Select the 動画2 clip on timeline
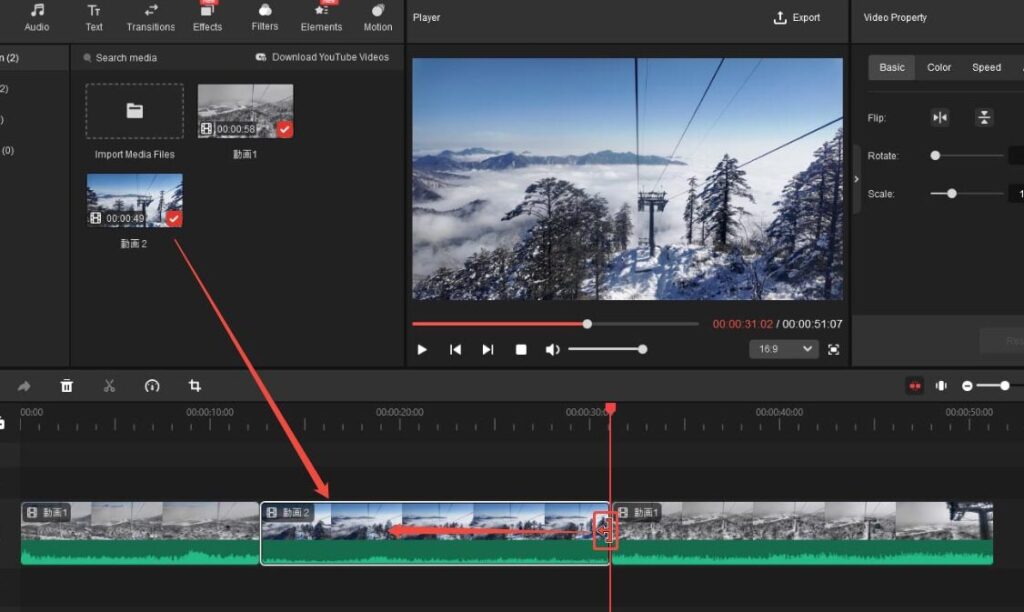The image size is (1024, 612). pos(435,533)
